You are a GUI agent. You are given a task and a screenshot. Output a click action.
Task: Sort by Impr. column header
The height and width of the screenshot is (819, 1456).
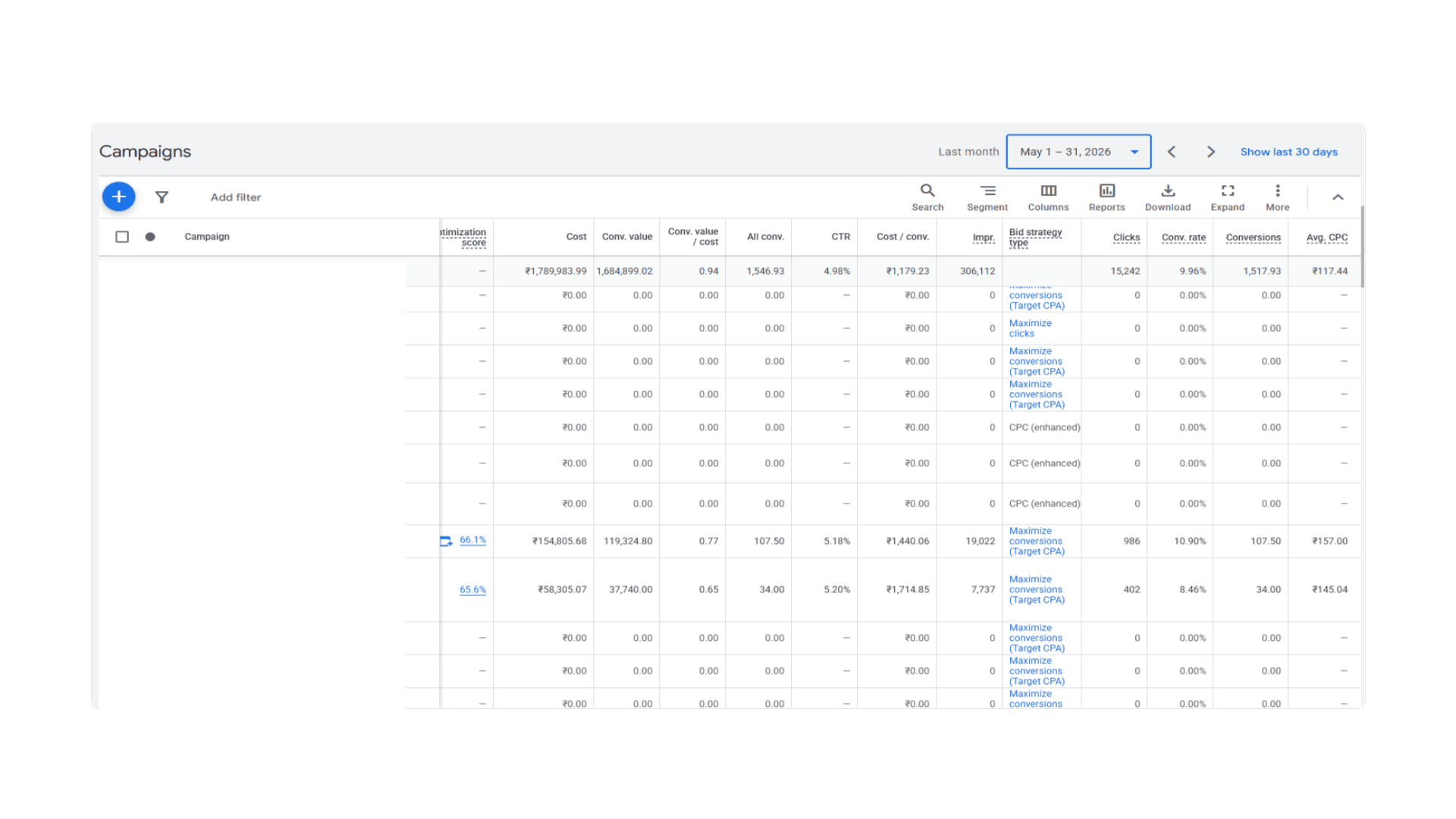984,237
